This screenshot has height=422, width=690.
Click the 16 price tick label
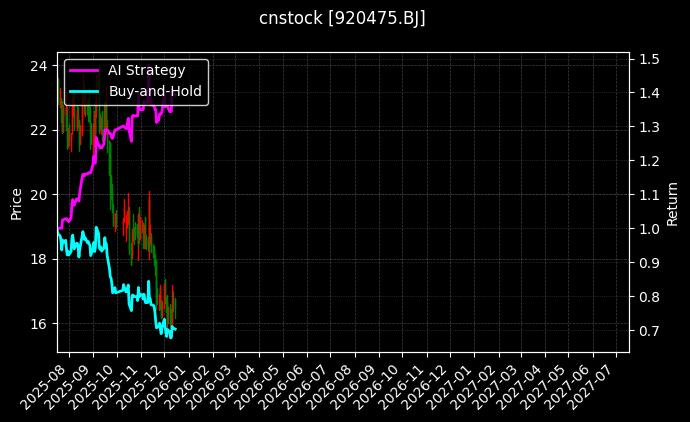pyautogui.click(x=38, y=324)
